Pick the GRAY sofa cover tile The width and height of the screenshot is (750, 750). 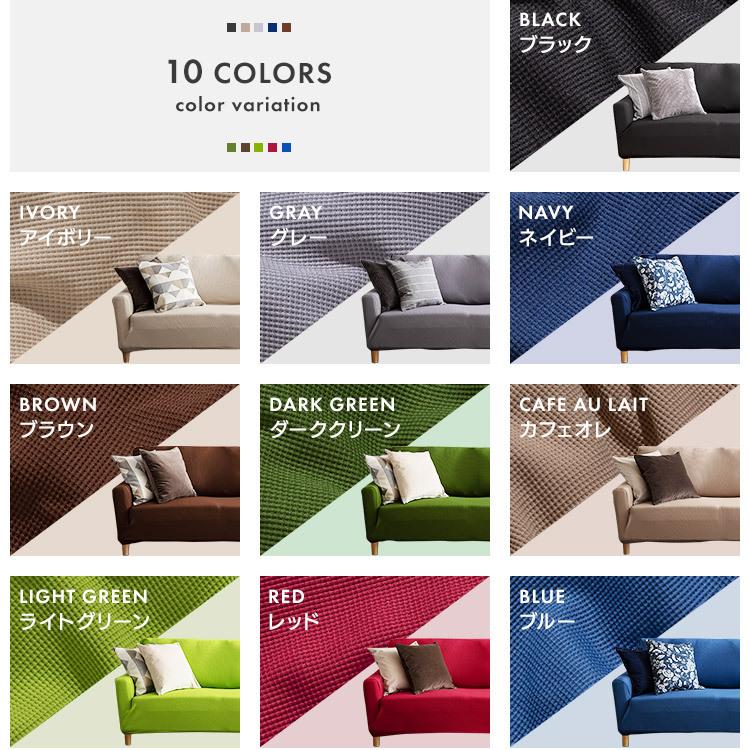click(x=375, y=278)
